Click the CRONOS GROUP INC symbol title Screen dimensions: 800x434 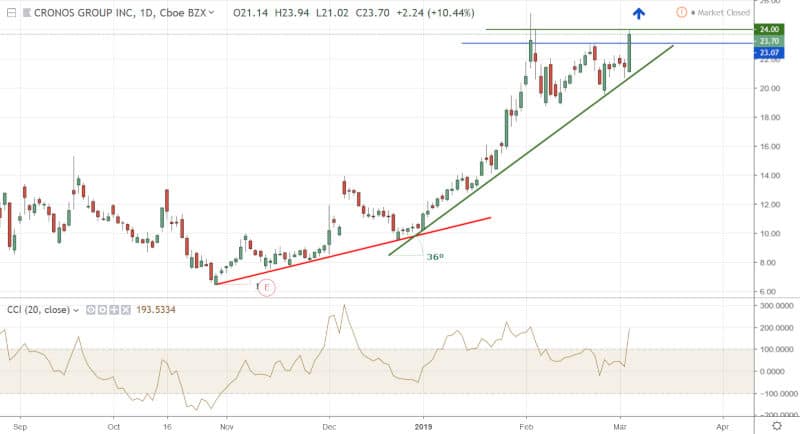coord(86,13)
